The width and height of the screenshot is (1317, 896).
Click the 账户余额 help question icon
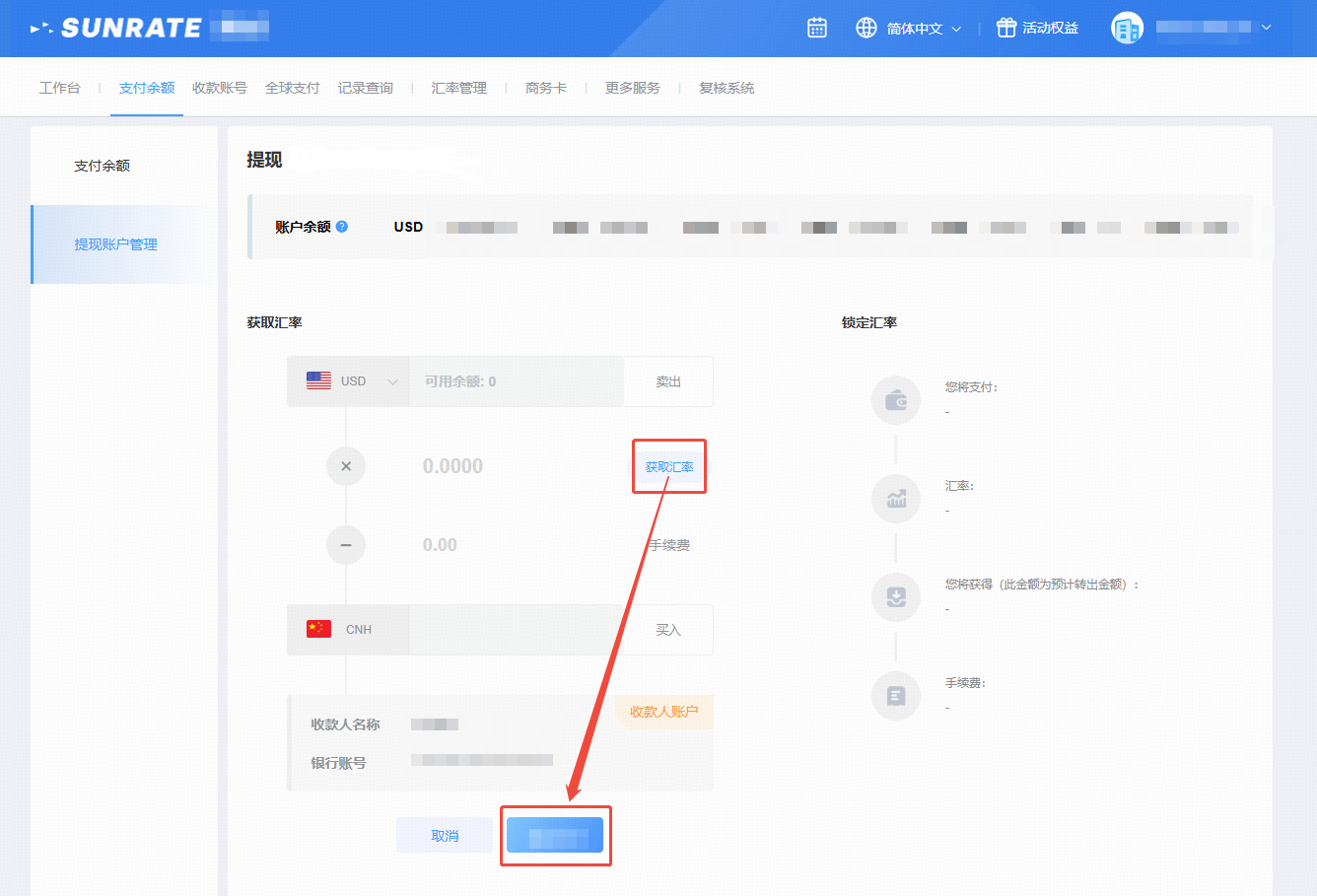pyautogui.click(x=342, y=226)
